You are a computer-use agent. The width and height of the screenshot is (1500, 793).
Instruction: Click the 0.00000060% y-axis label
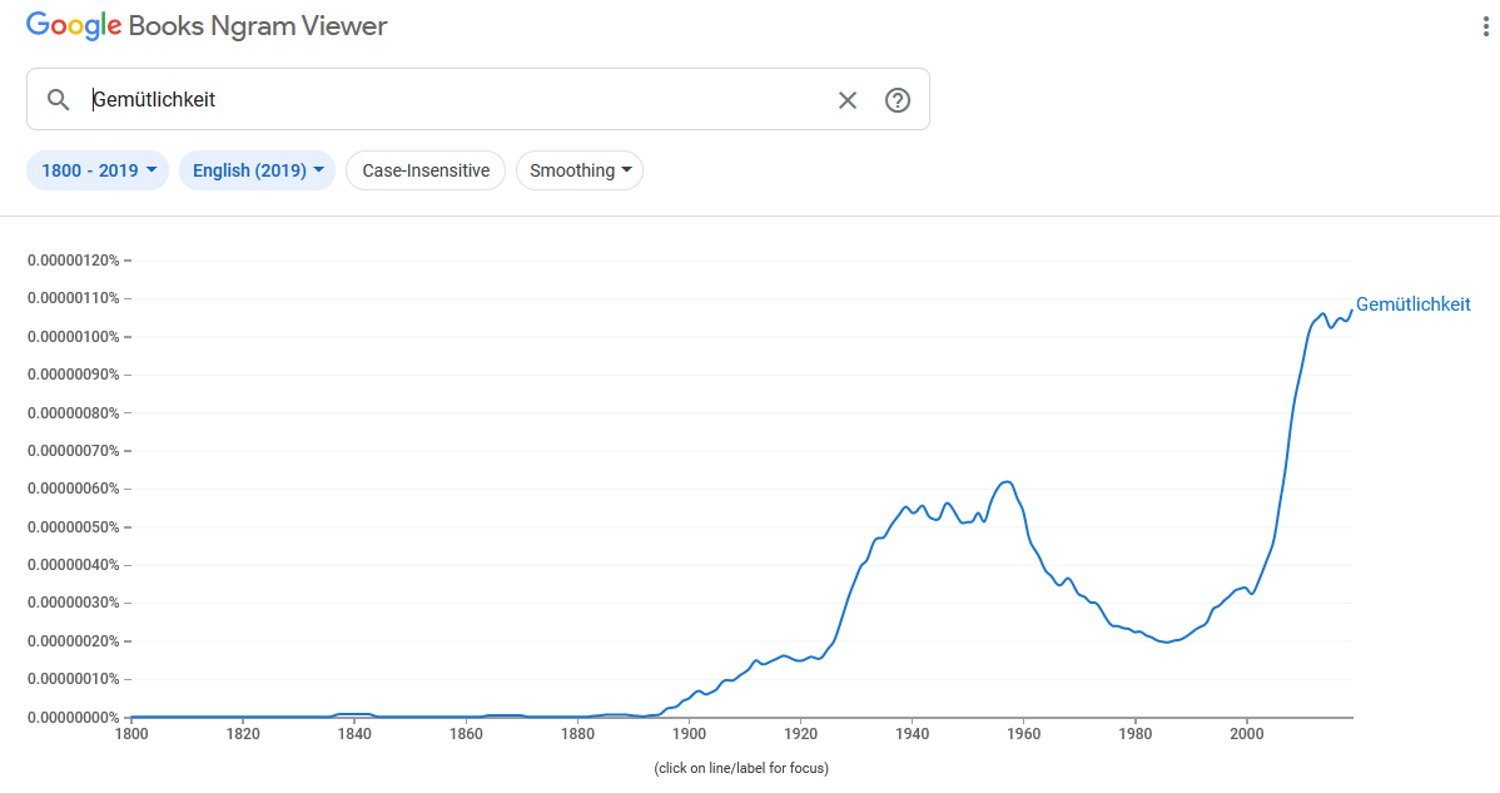click(73, 489)
